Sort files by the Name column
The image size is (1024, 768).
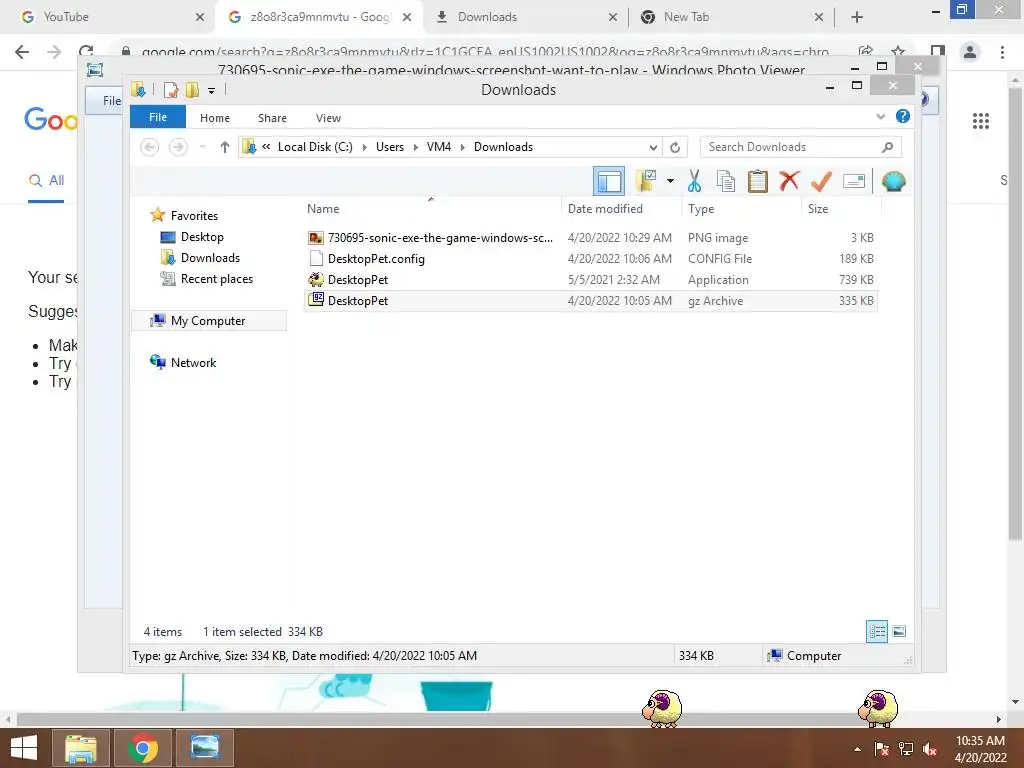point(323,208)
